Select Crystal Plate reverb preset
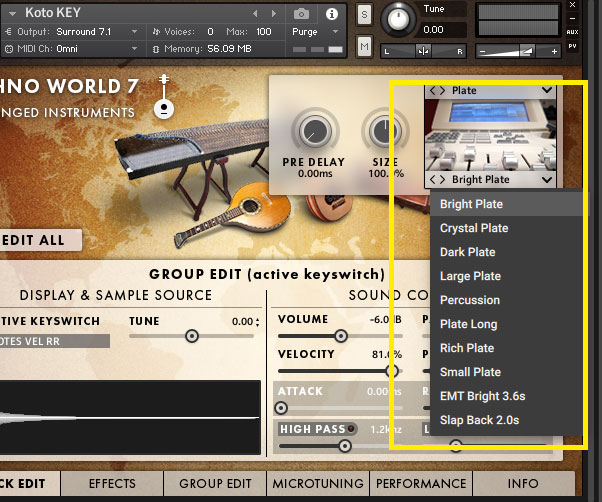This screenshot has width=602, height=502. click(506, 228)
